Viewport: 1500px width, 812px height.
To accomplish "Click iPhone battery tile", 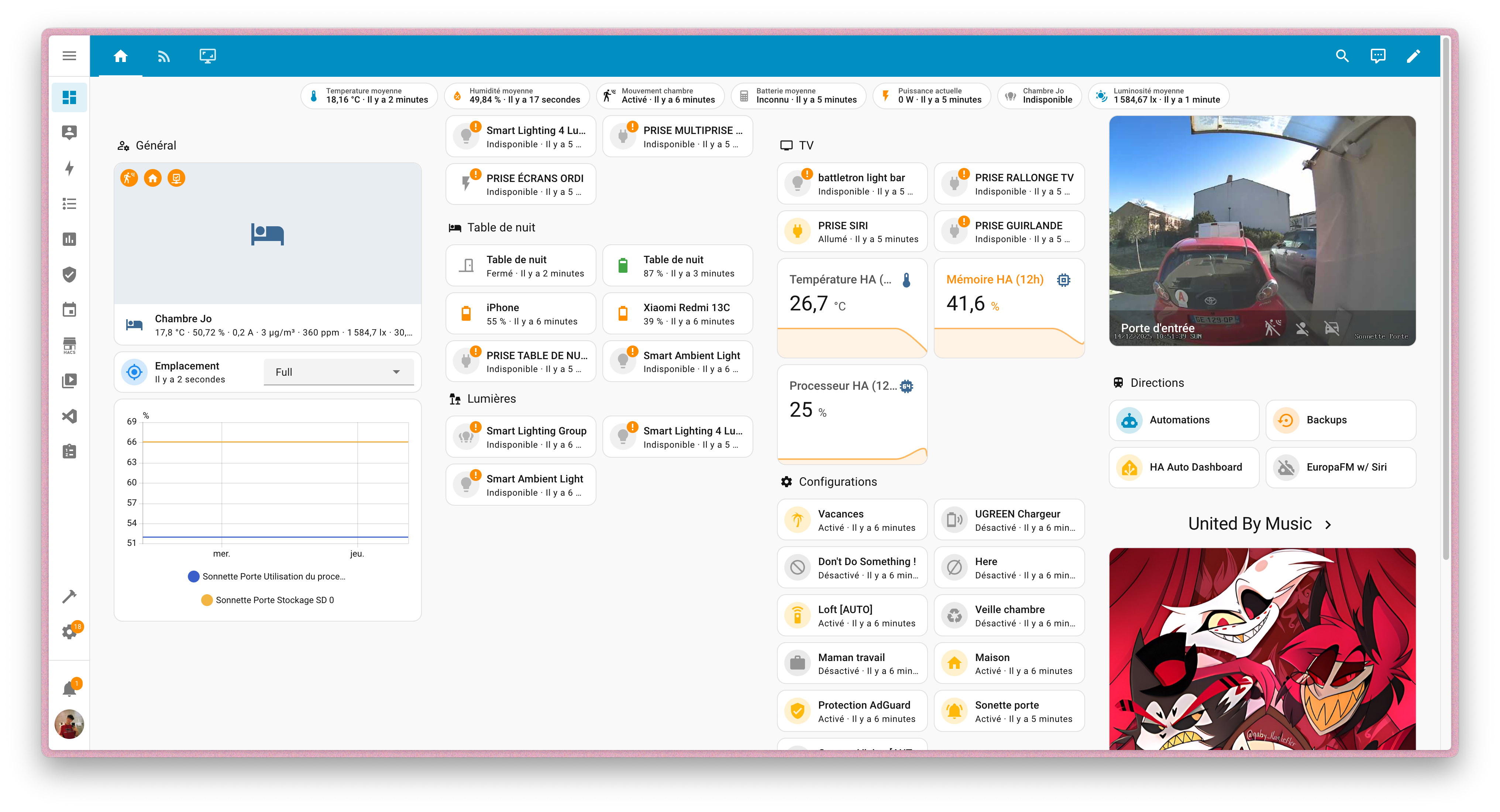I will pos(520,314).
